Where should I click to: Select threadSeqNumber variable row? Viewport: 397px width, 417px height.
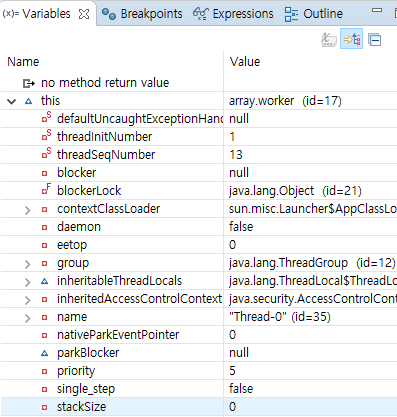click(199, 155)
